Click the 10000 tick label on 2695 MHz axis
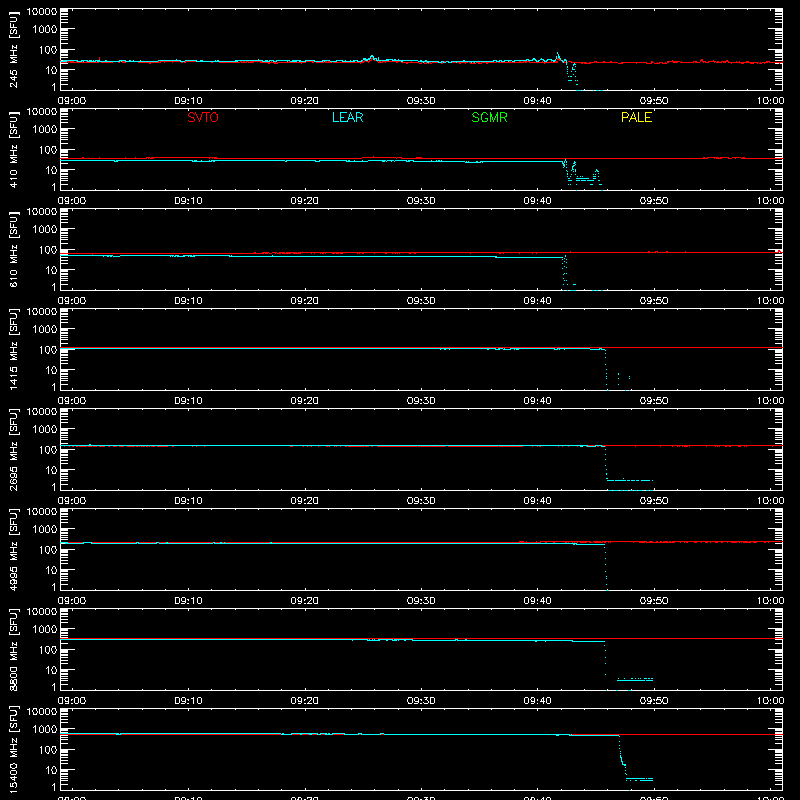Viewport: 800px width, 800px height. 42,412
